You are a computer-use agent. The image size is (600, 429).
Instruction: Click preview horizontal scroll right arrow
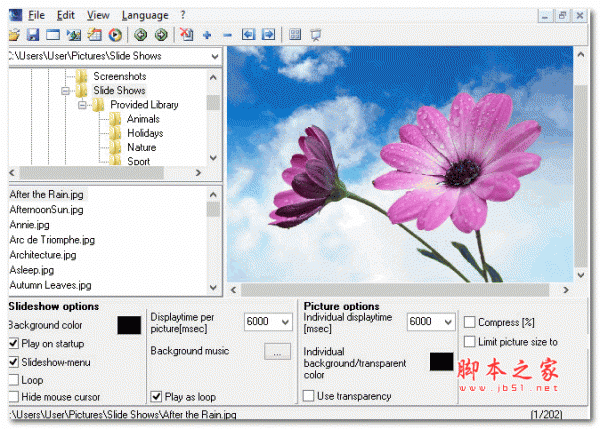tap(566, 290)
